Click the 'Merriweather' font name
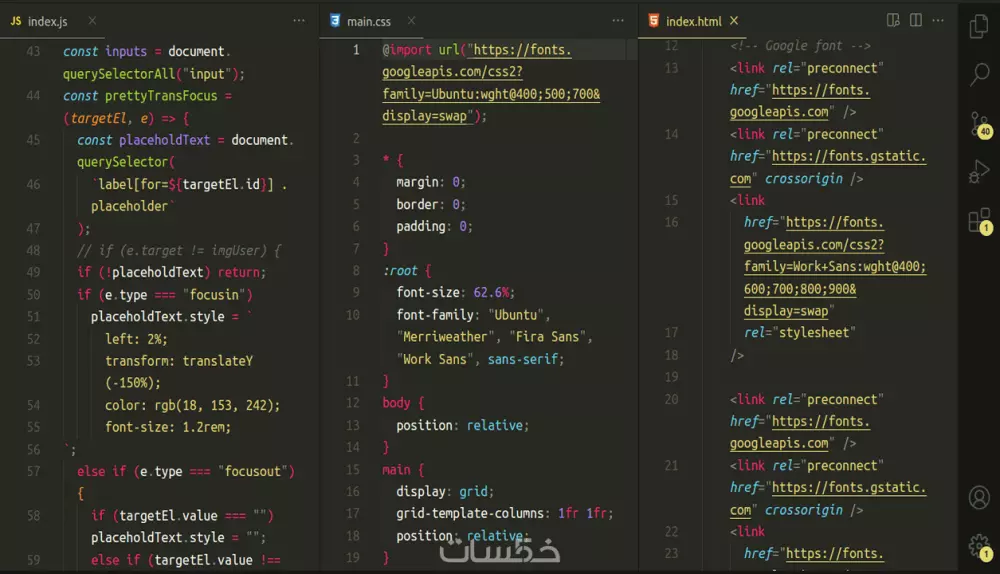The height and width of the screenshot is (574, 1000). click(445, 336)
